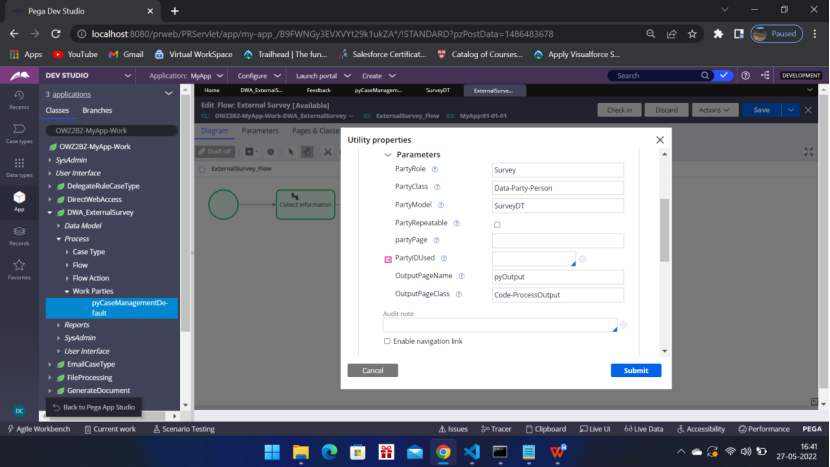Viewport: 830px width, 467px height.
Task: Select pyCaseManagementDefault tree item
Action: point(112,308)
